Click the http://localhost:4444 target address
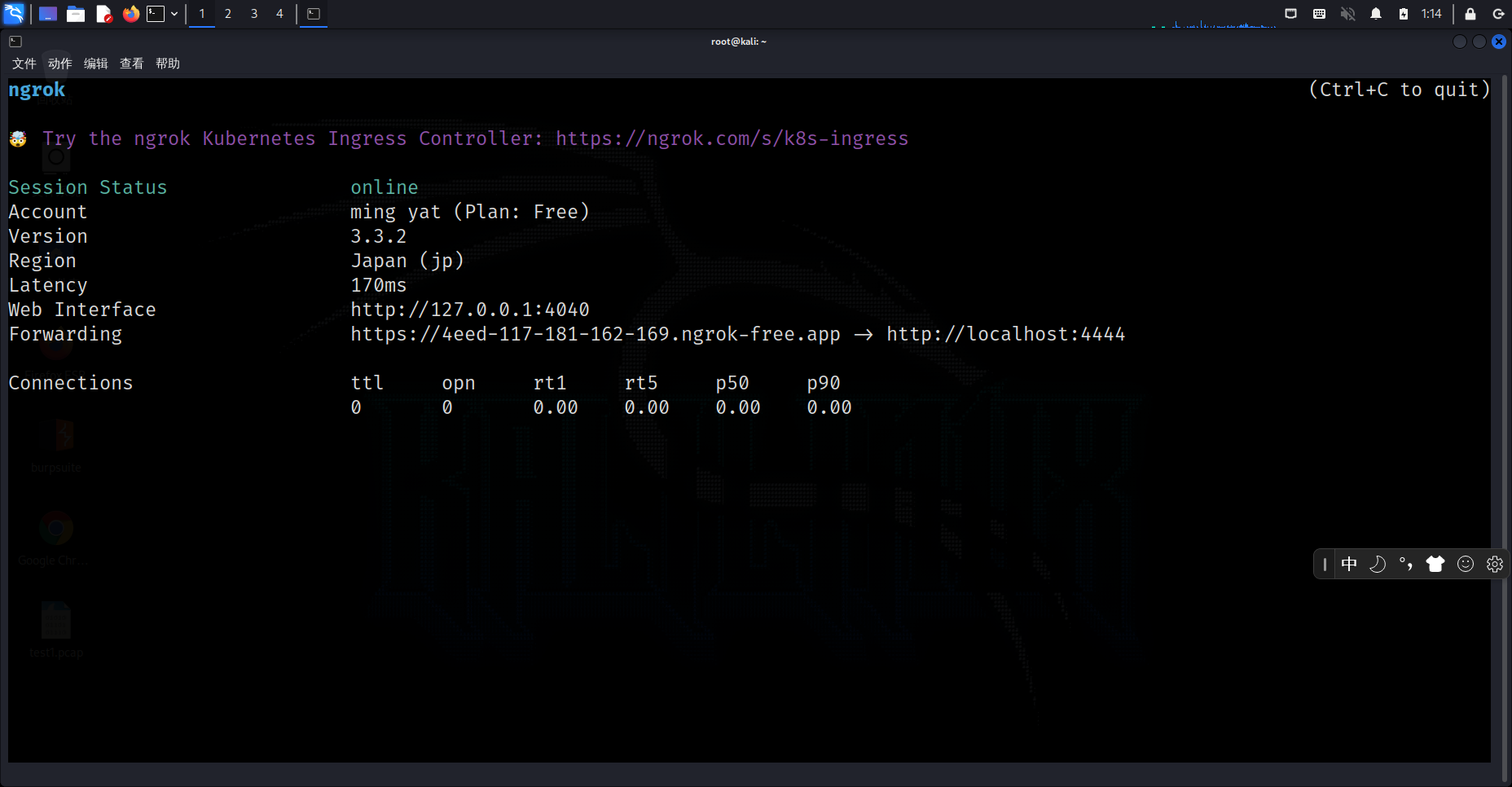Screen dimensions: 1512x787 1006,334
